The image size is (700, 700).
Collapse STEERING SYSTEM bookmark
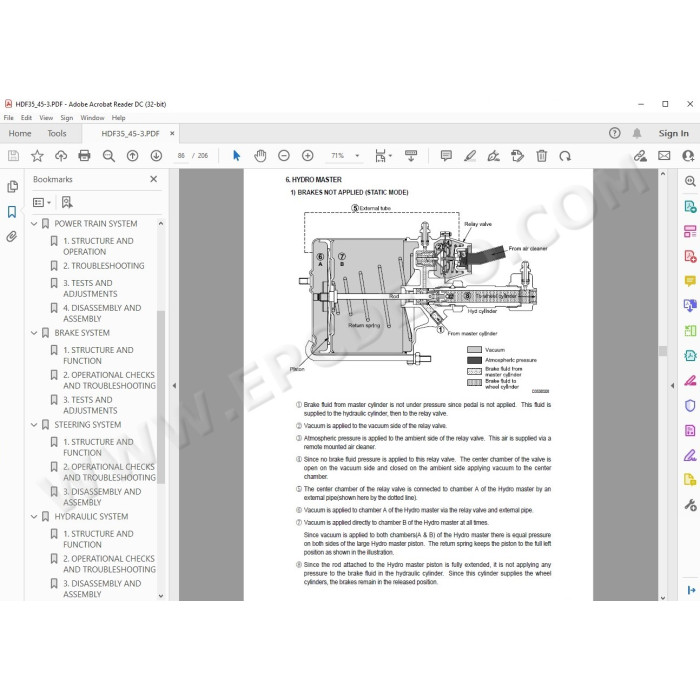34,425
